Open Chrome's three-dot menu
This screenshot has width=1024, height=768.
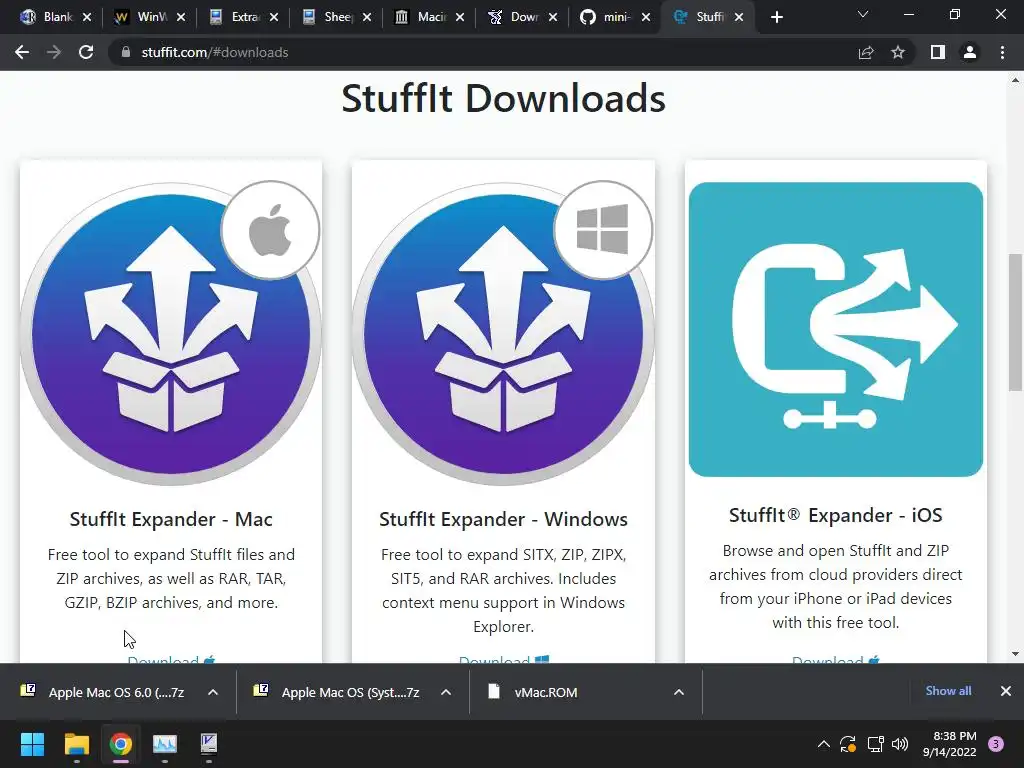(1002, 52)
